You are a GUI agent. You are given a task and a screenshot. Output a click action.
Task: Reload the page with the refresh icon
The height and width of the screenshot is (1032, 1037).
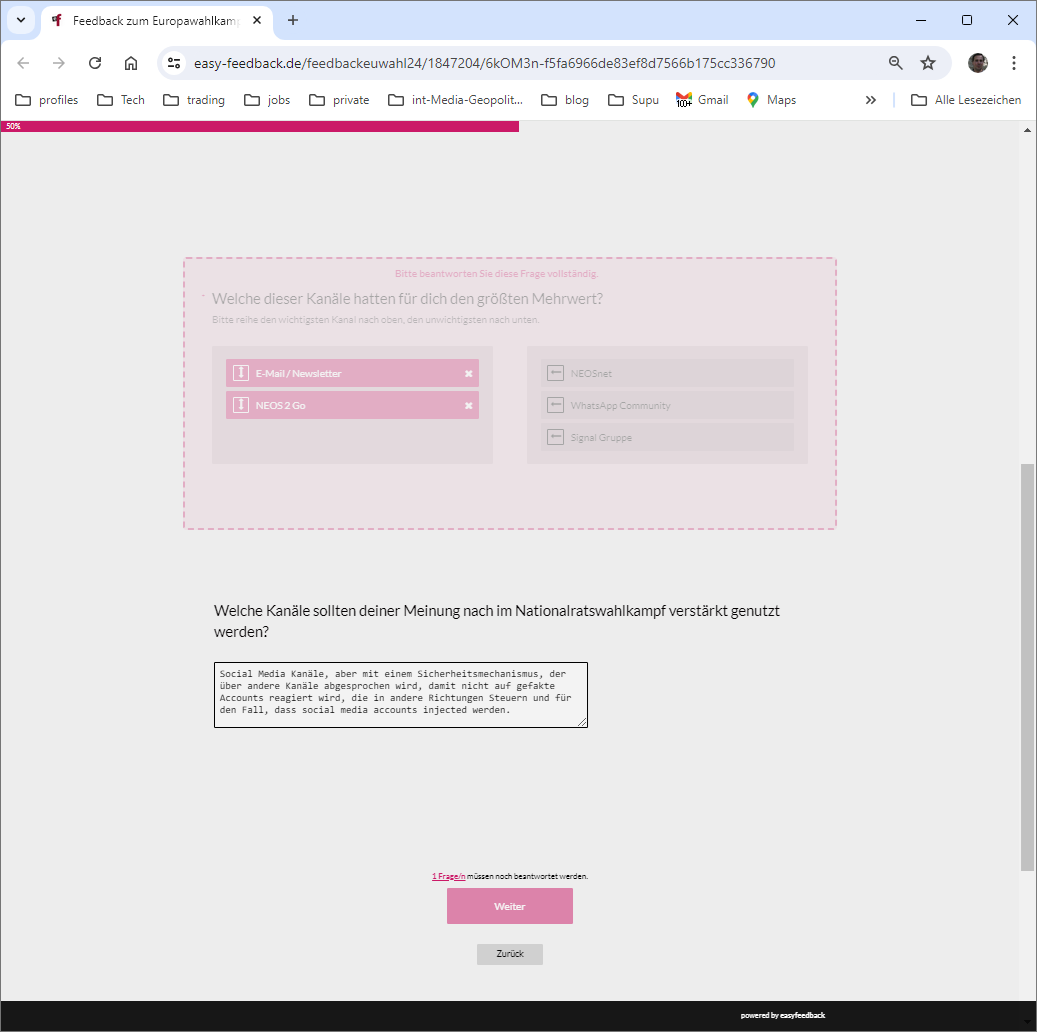pos(95,63)
